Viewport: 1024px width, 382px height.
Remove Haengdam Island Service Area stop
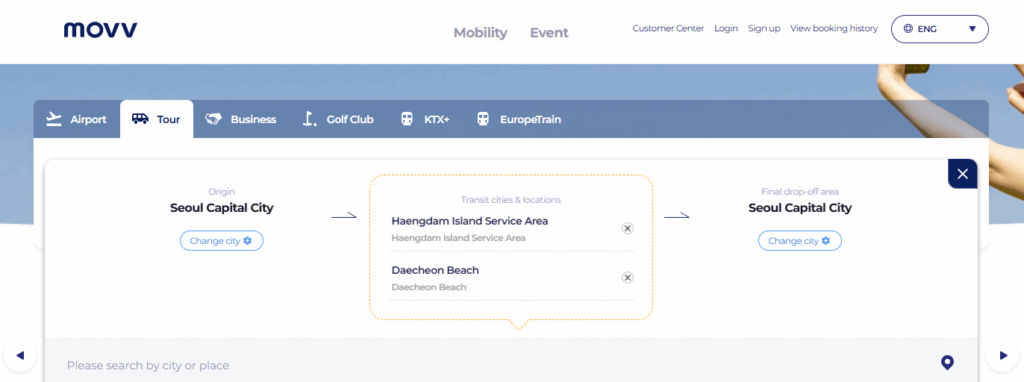point(627,228)
